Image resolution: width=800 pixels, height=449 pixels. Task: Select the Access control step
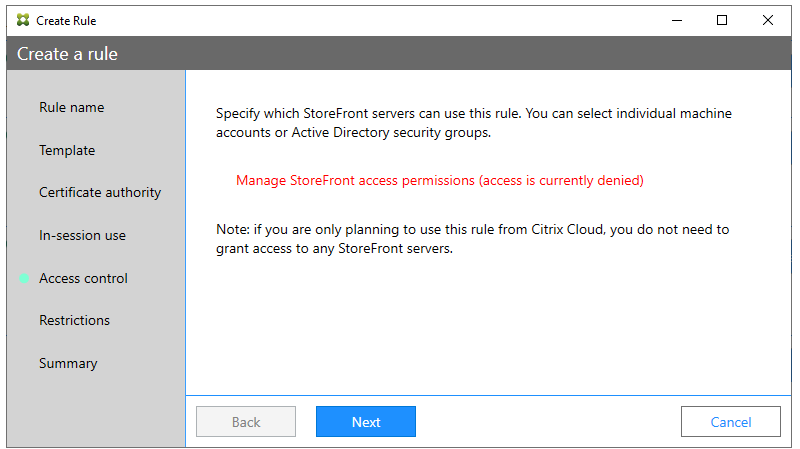click(83, 278)
